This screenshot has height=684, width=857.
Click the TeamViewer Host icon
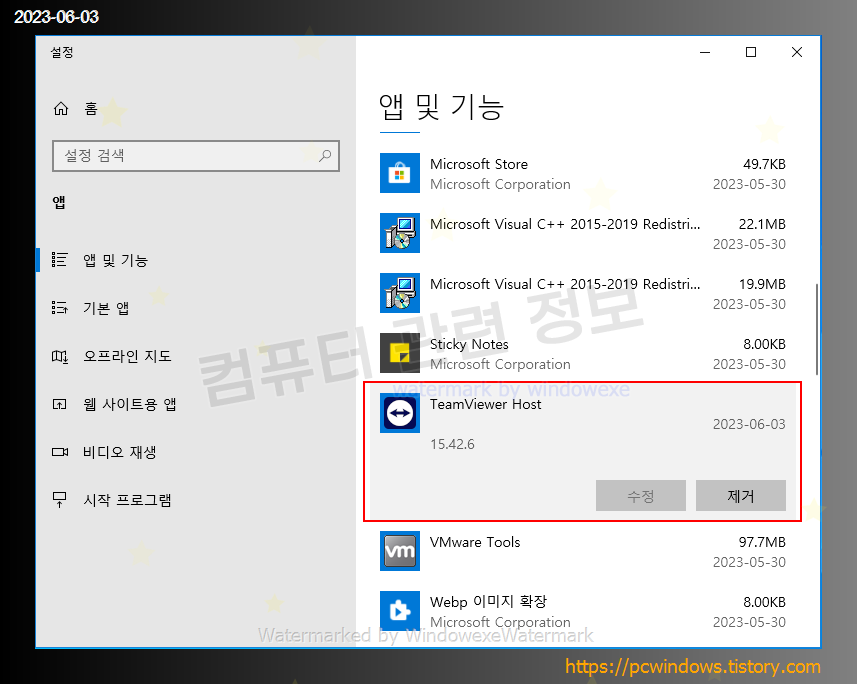click(x=400, y=413)
